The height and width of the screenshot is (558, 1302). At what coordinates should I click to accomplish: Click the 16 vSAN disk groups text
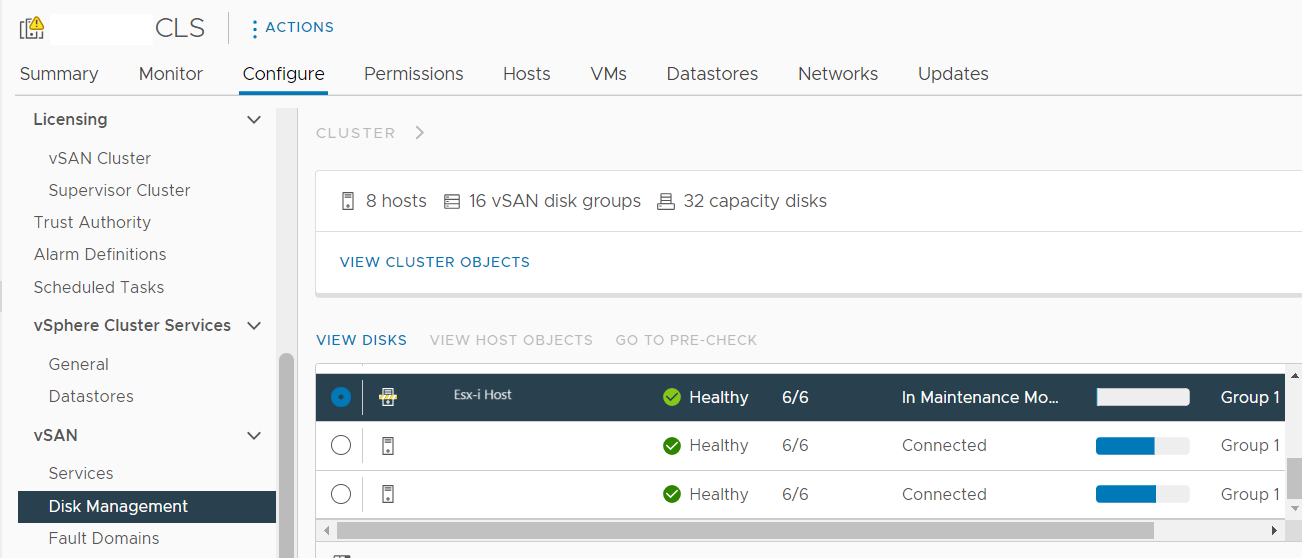555,201
